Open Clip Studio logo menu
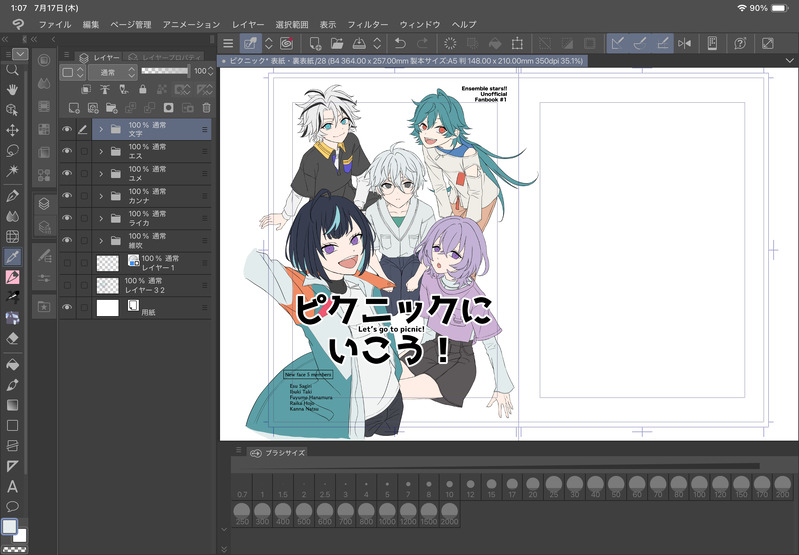Screen dimensions: 799x555 click(18, 24)
